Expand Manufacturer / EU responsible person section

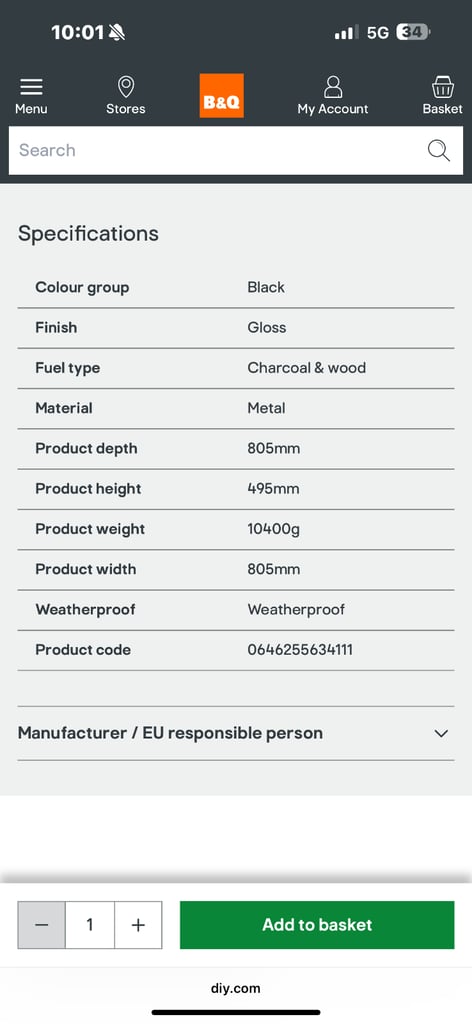click(236, 733)
